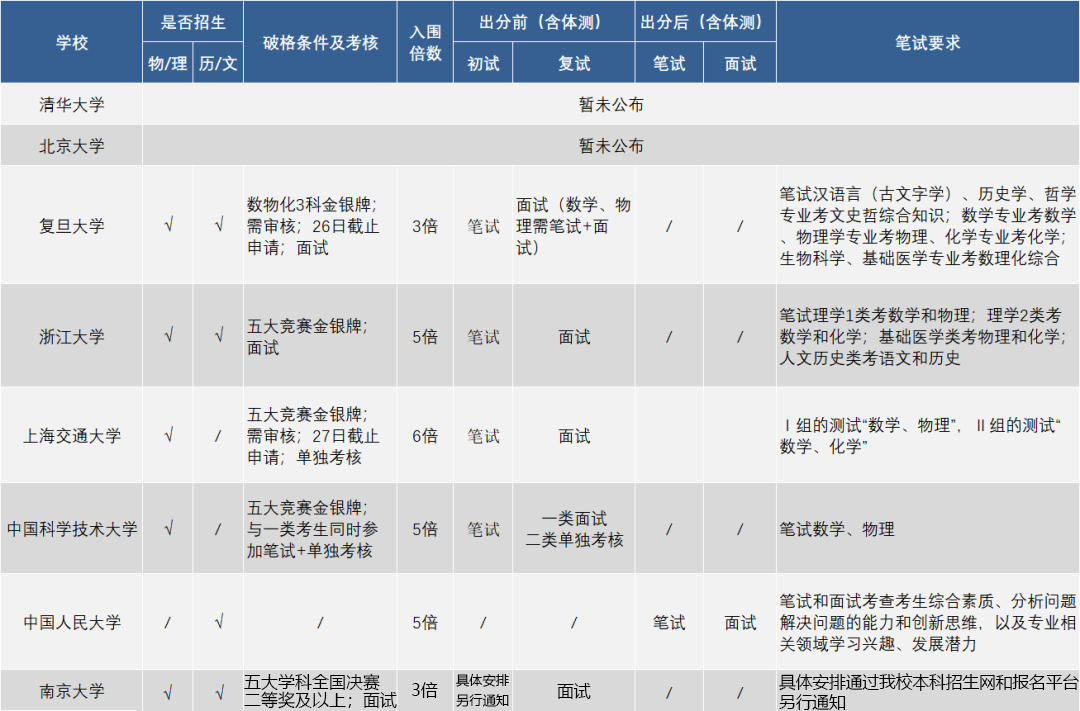The width and height of the screenshot is (1080, 711).
Task: Select the 上海交通大学 school cell
Action: (72, 435)
